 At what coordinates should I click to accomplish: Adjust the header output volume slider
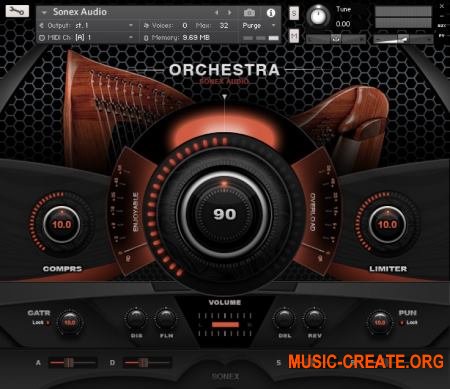coord(404,39)
